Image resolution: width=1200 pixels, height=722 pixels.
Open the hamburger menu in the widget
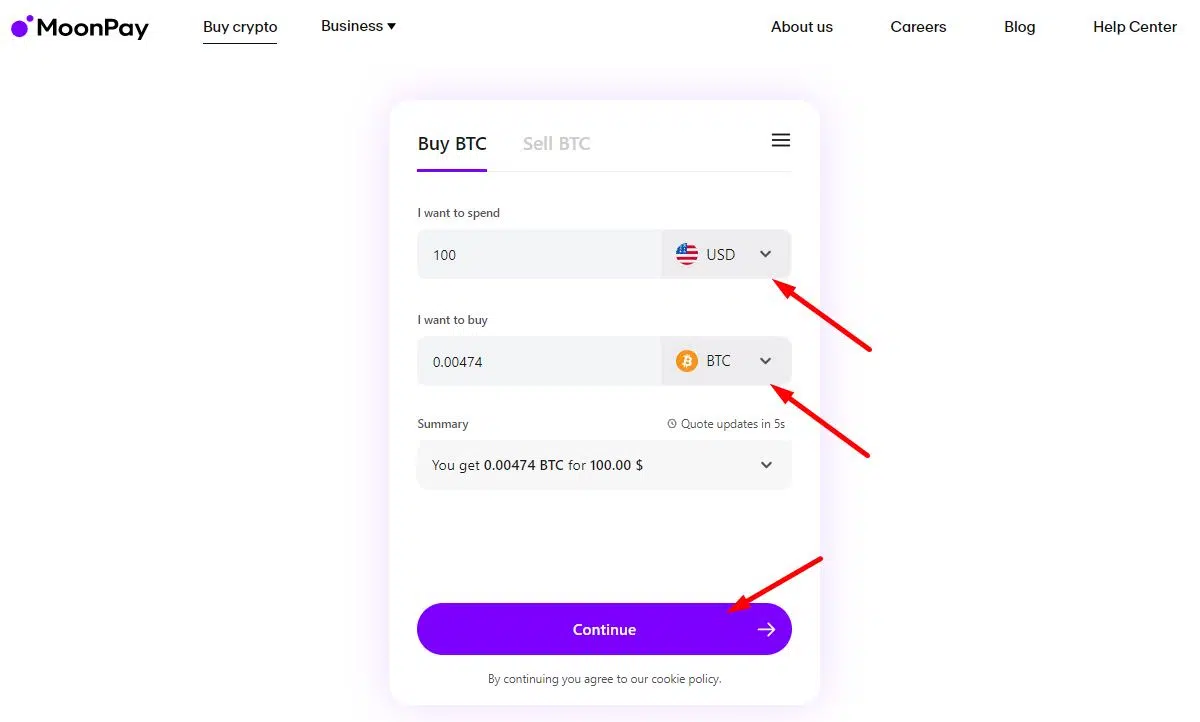click(x=781, y=141)
